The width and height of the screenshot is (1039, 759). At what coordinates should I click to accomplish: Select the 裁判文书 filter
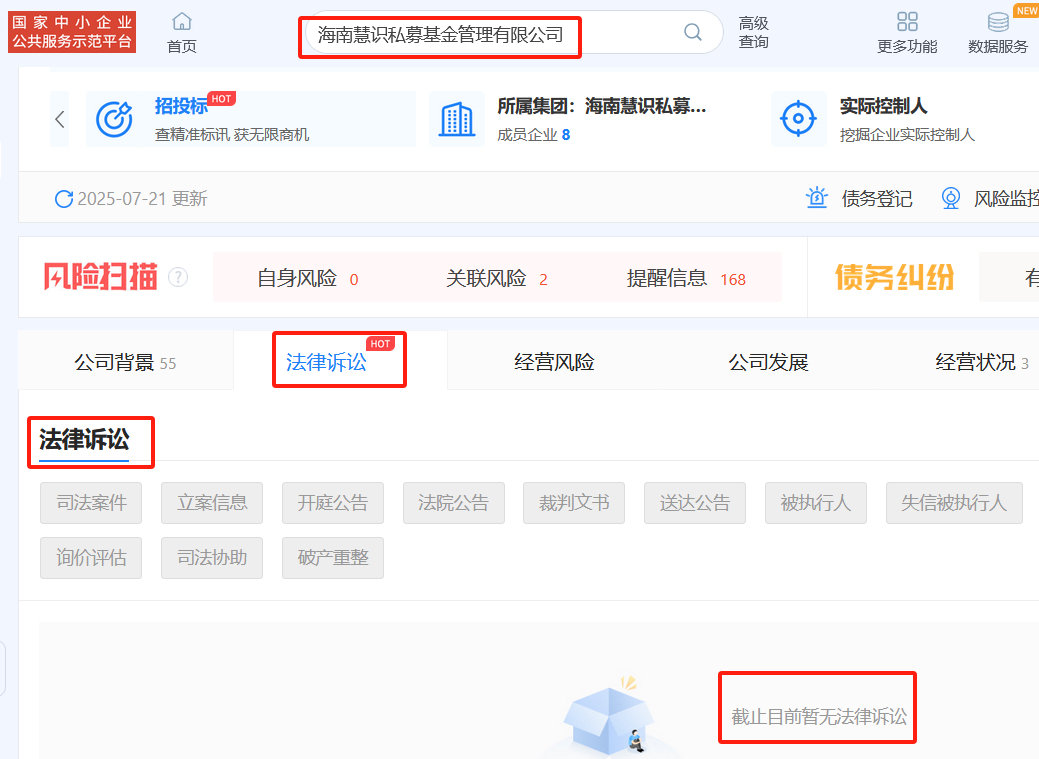point(574,503)
